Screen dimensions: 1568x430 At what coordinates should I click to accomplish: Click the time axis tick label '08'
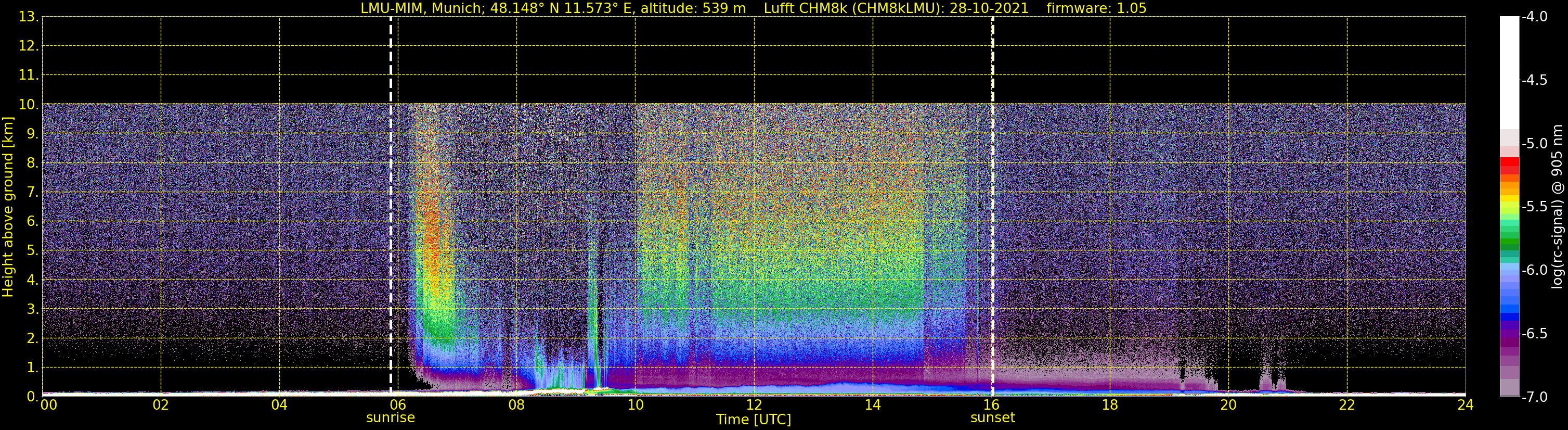517,405
